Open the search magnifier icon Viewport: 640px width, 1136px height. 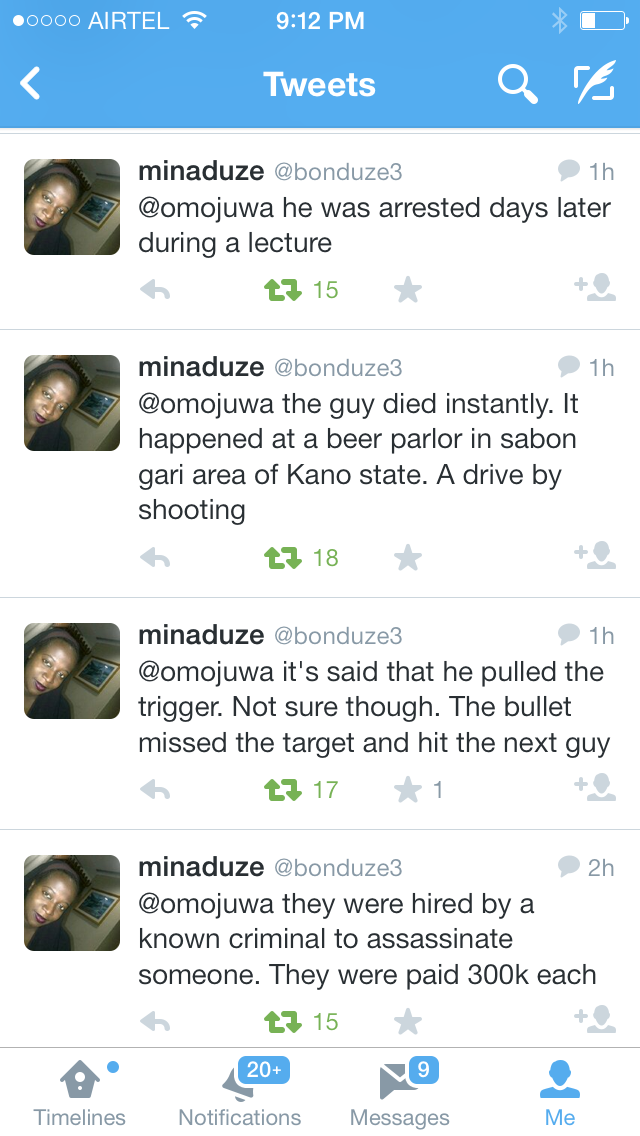[517, 85]
